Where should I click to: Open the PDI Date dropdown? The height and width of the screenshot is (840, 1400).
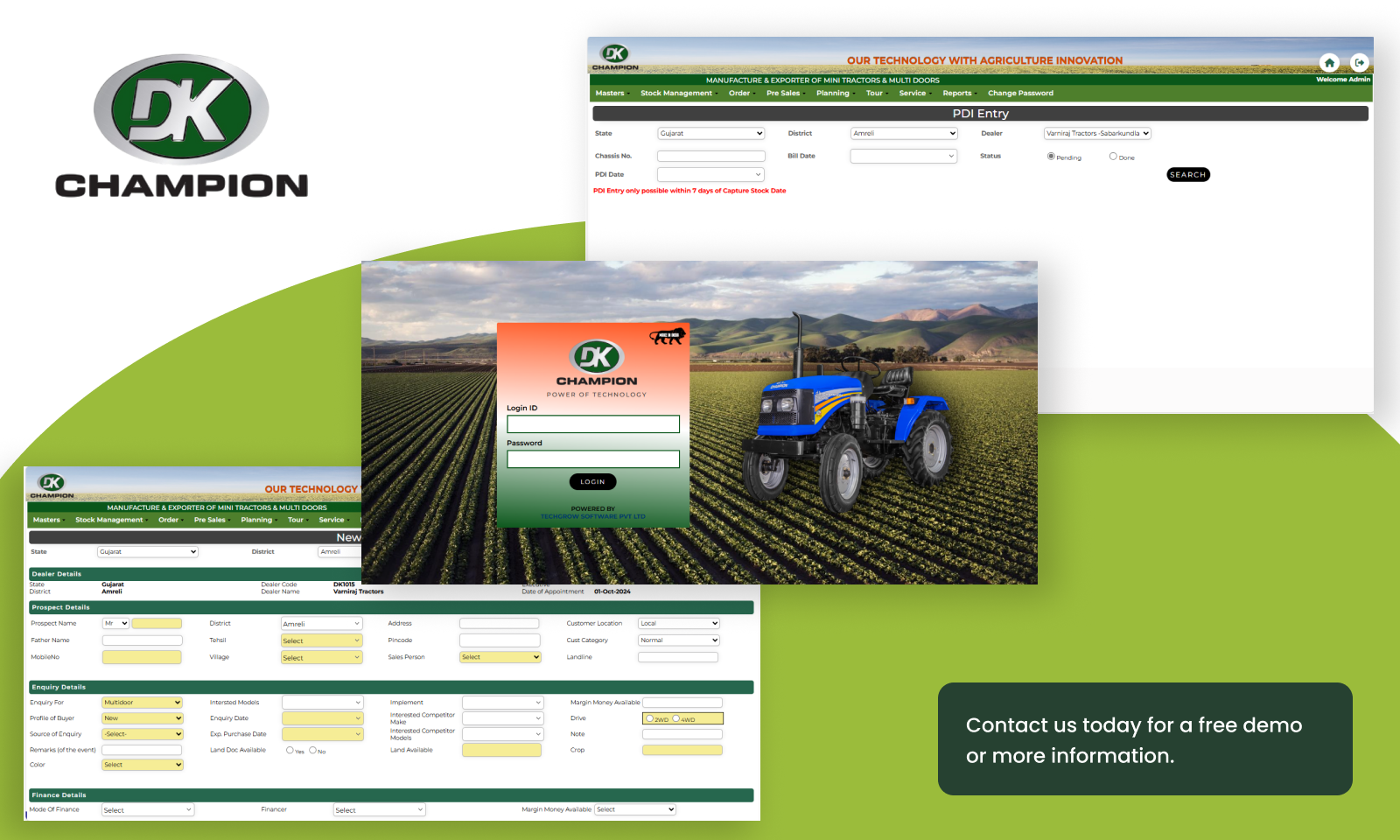[x=711, y=175]
